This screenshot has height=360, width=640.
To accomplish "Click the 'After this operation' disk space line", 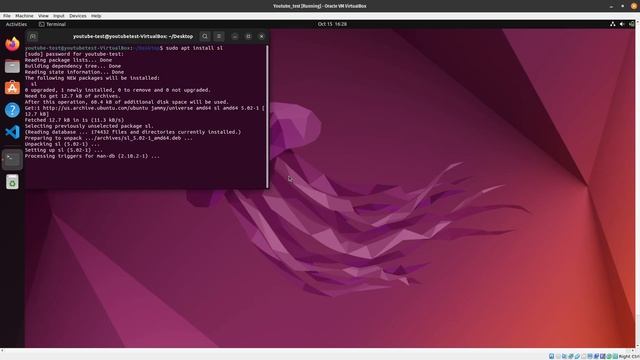I will coord(127,102).
